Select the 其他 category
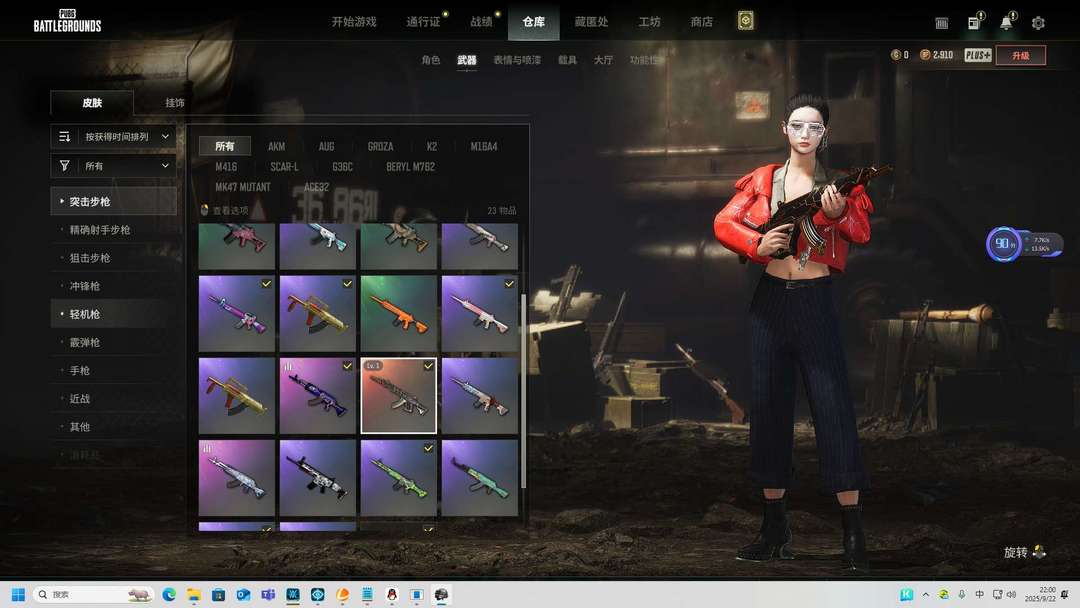The height and width of the screenshot is (608, 1080). (80, 427)
